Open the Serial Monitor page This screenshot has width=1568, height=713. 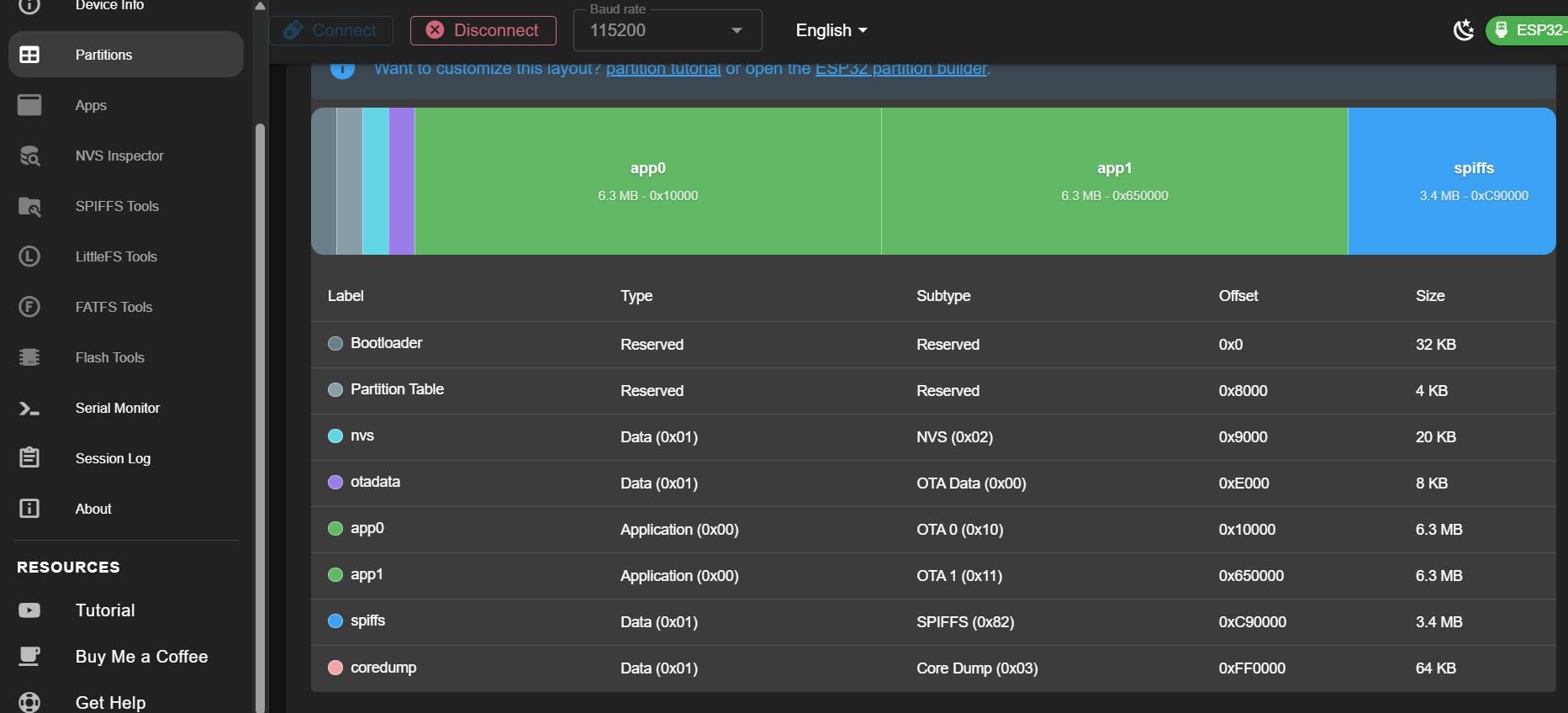126,408
